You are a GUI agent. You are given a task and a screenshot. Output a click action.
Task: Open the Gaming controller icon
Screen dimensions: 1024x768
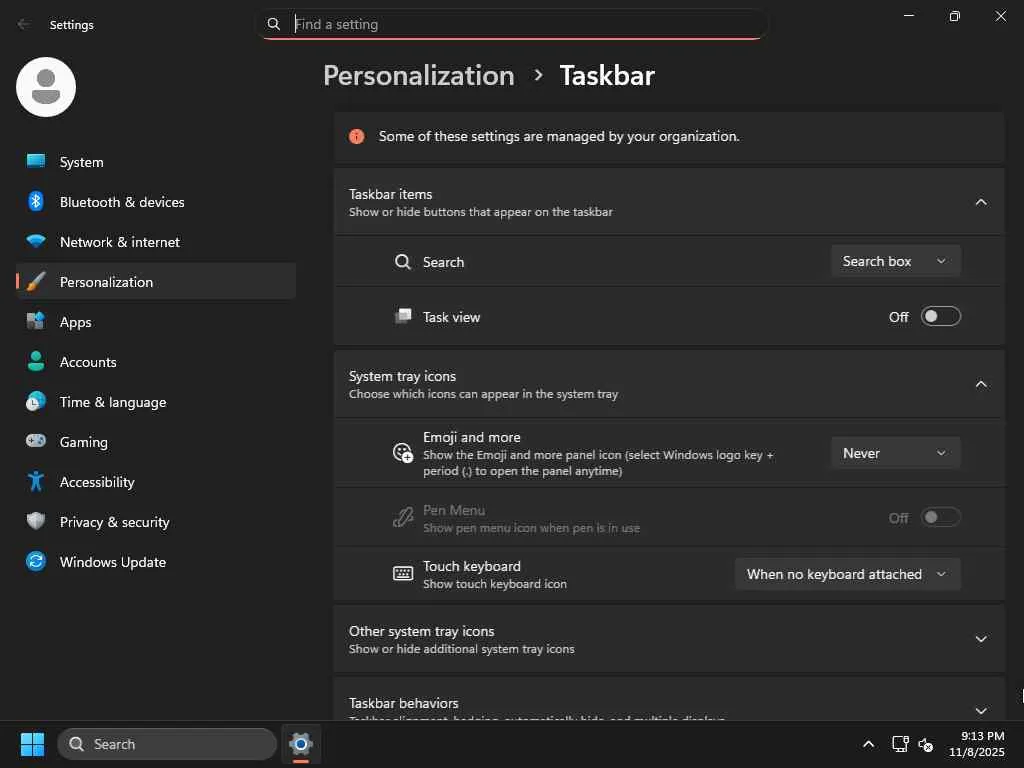coord(36,442)
